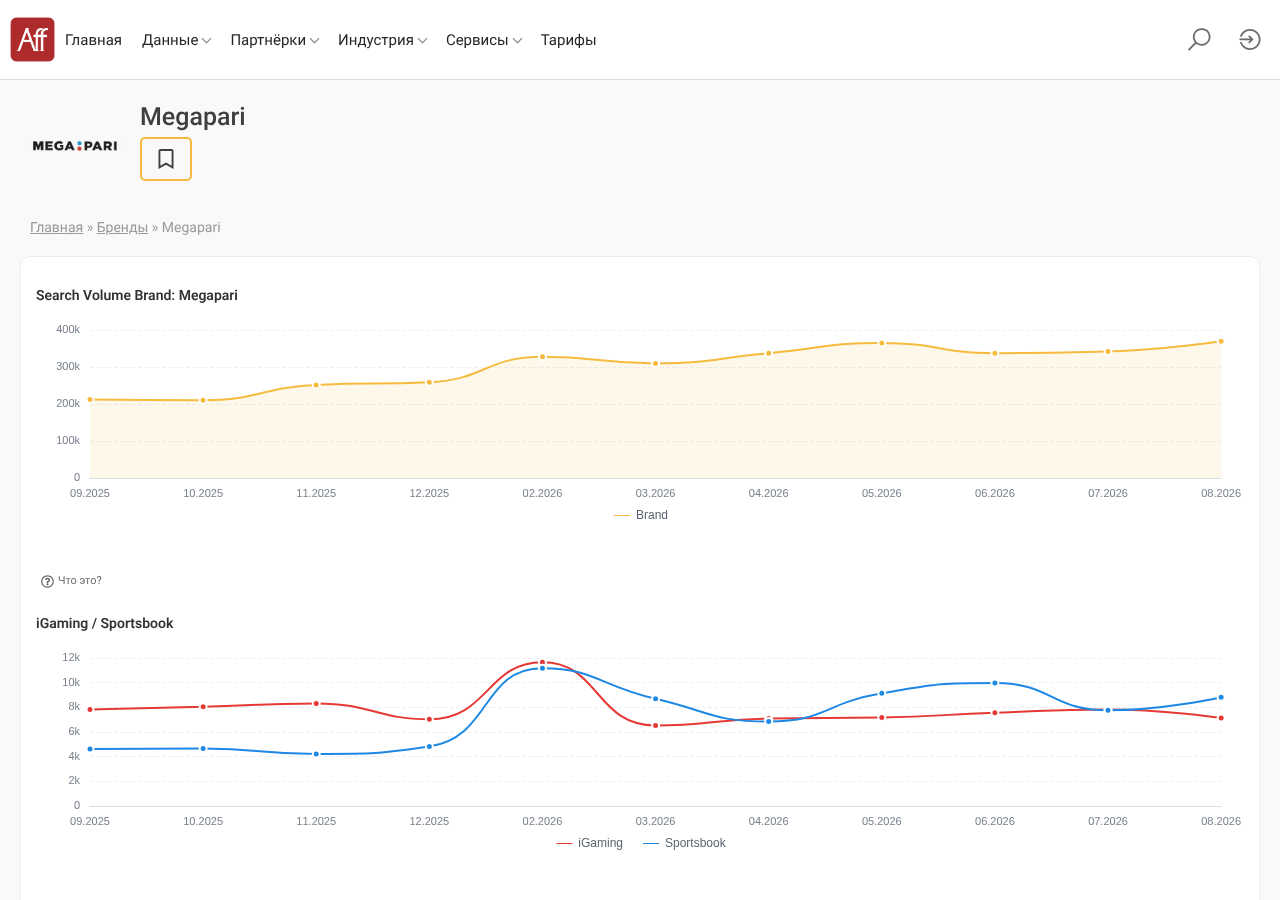This screenshot has width=1280, height=900.
Task: Follow the Бренды breadcrumb link
Action: coord(122,227)
